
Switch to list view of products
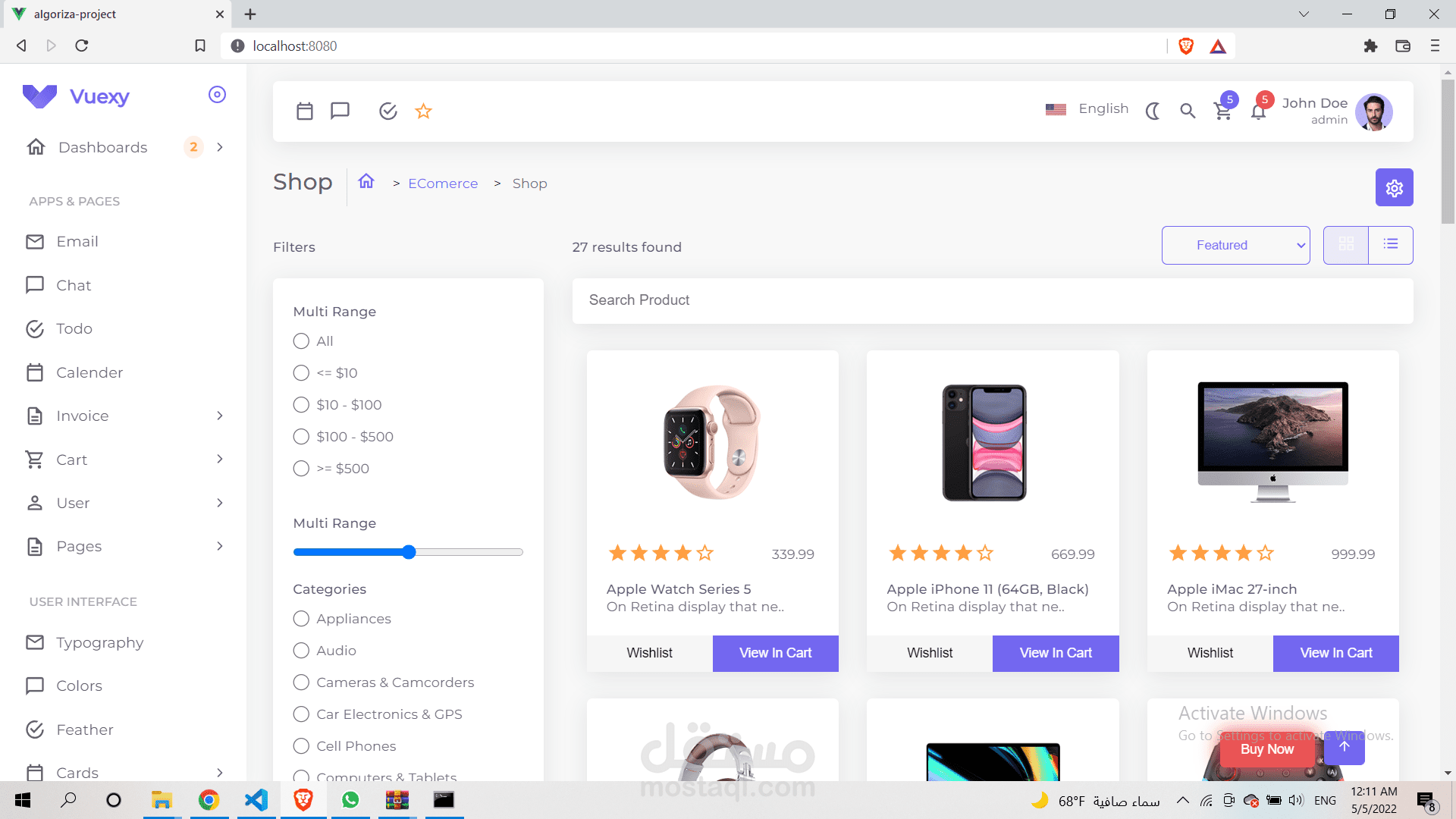tap(1391, 244)
